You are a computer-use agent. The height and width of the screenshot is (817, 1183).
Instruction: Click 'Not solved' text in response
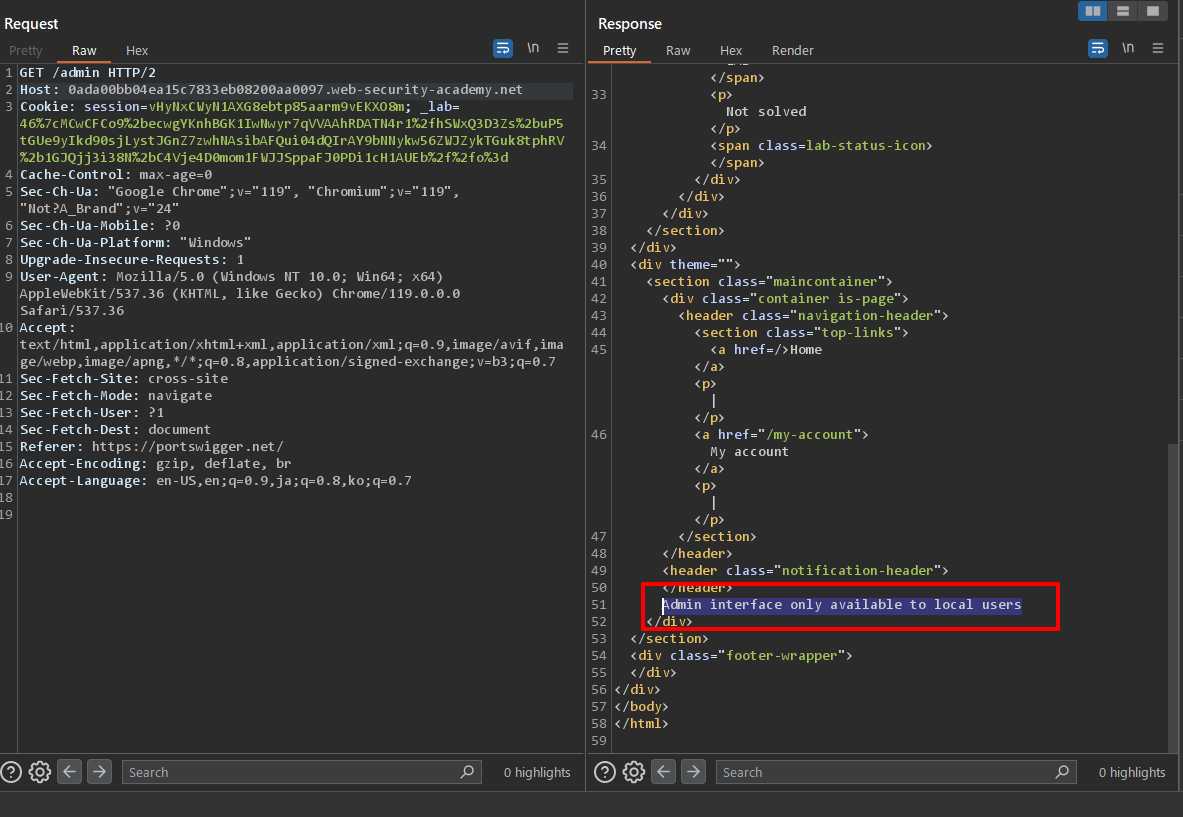pyautogui.click(x=766, y=111)
